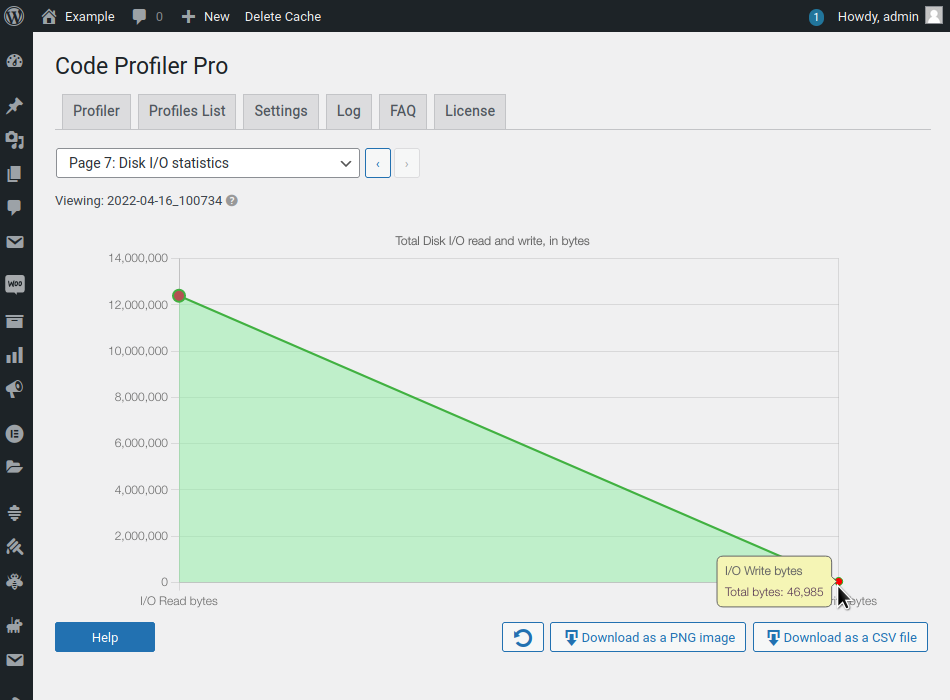This screenshot has width=950, height=700.
Task: Click the I/O Write bytes red data point
Action: point(839,581)
